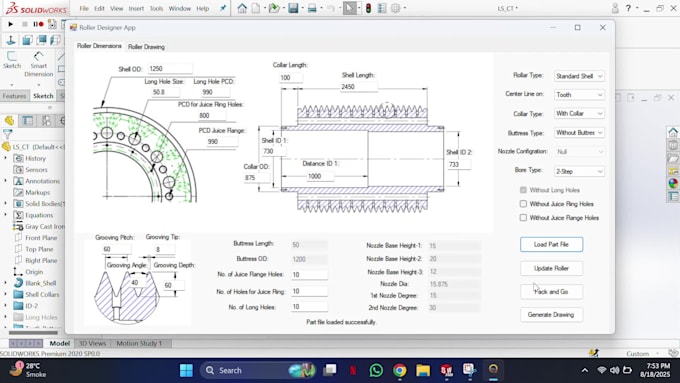The height and width of the screenshot is (383, 680).
Task: Open the File menu
Action: 84,8
